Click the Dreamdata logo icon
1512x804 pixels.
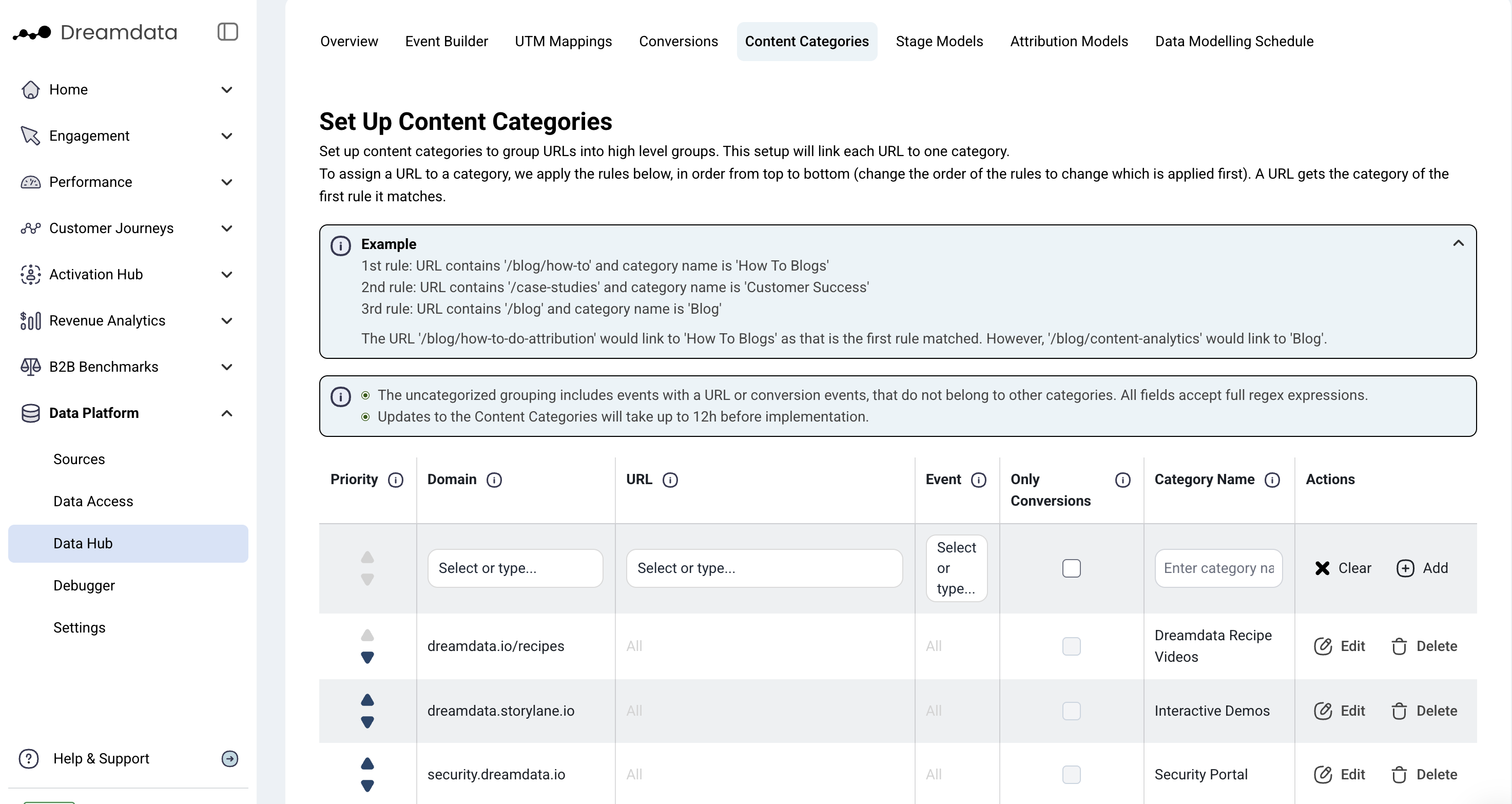click(x=32, y=33)
